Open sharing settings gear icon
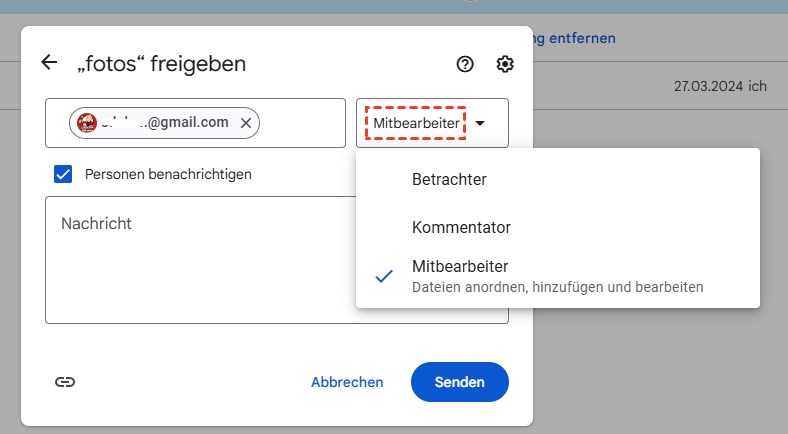Image resolution: width=788 pixels, height=434 pixels. (505, 64)
